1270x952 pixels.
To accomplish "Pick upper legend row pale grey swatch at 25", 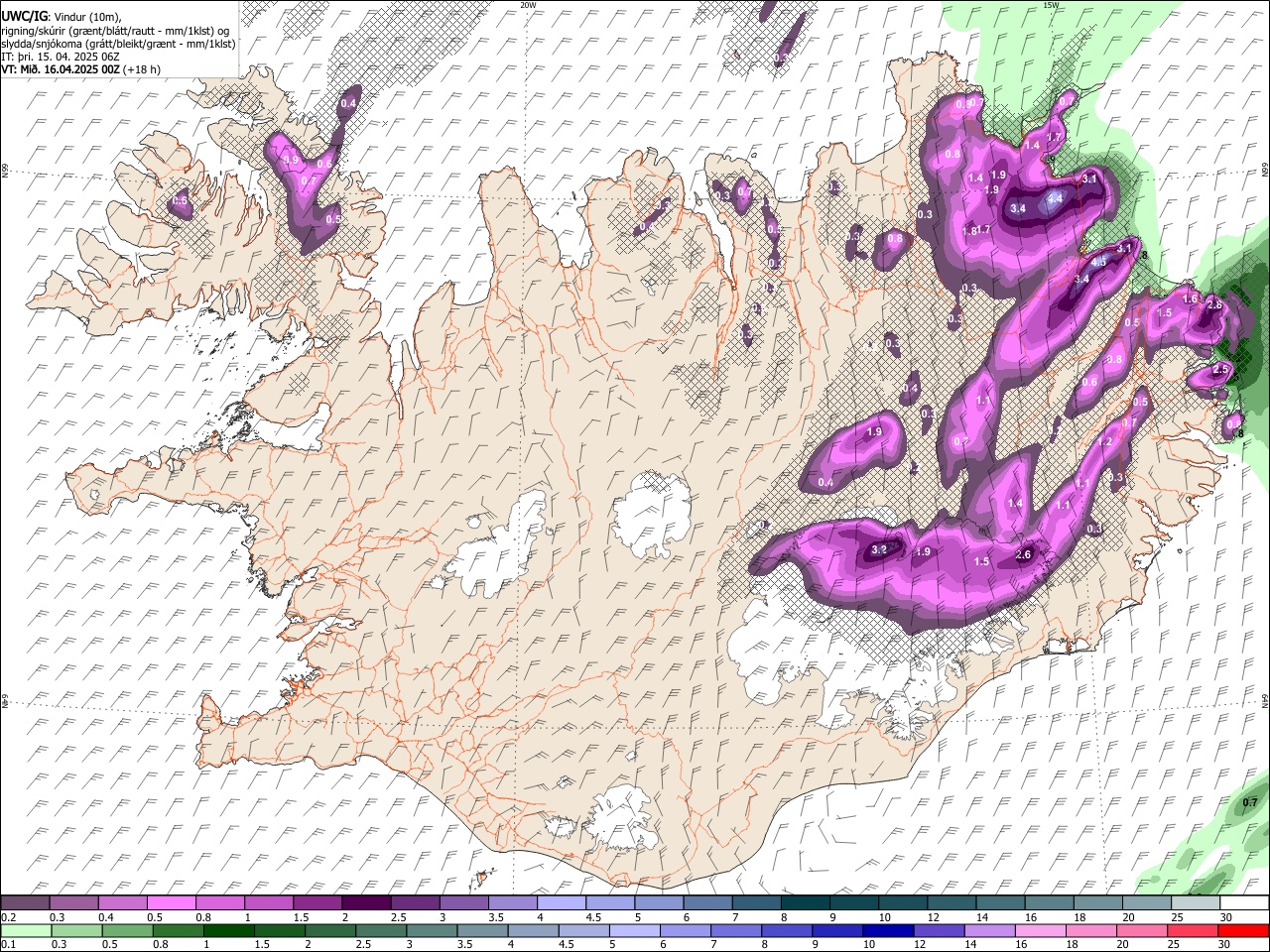I will (1195, 903).
